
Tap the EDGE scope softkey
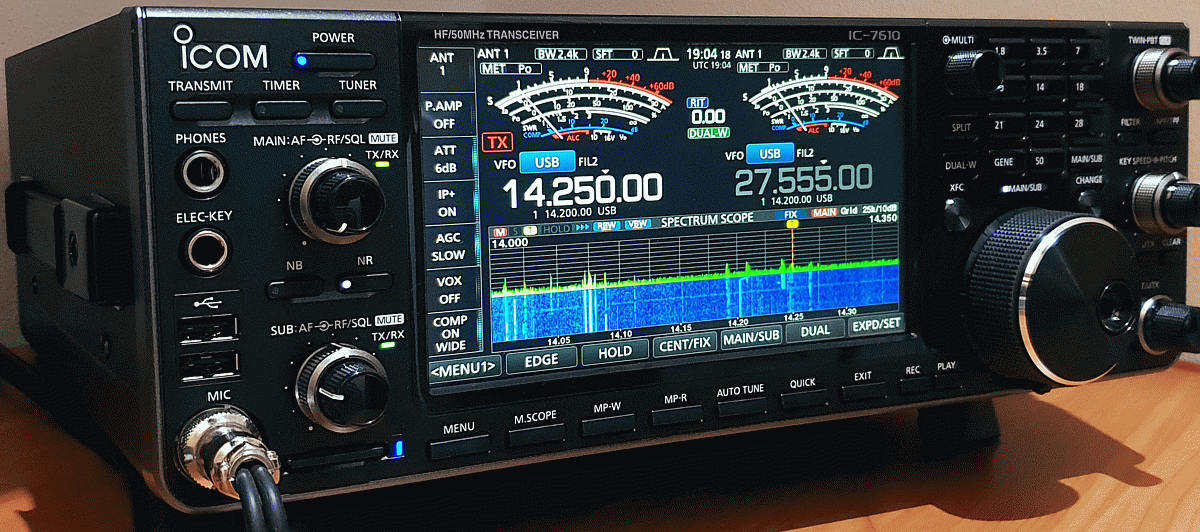[540, 362]
